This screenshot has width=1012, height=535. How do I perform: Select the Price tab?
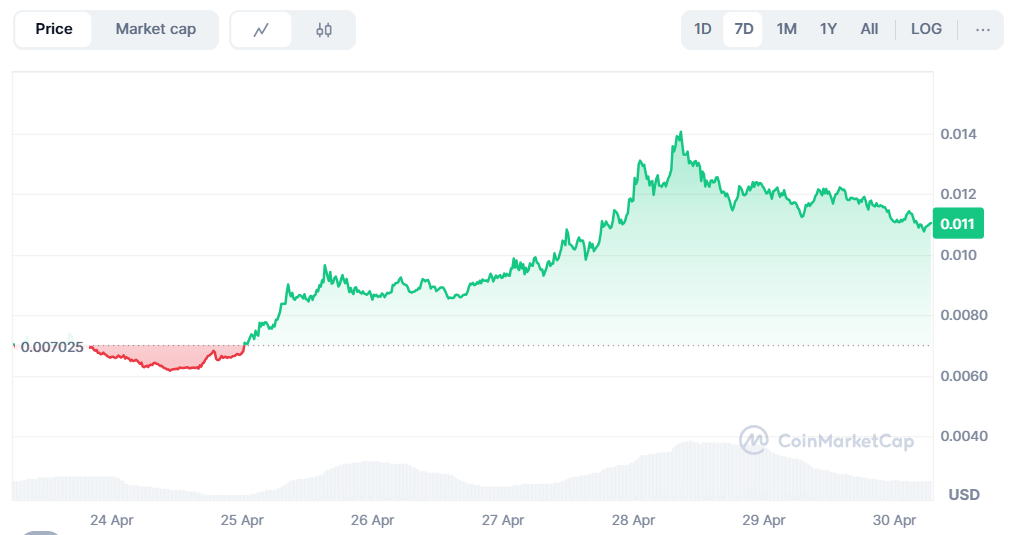tap(54, 30)
